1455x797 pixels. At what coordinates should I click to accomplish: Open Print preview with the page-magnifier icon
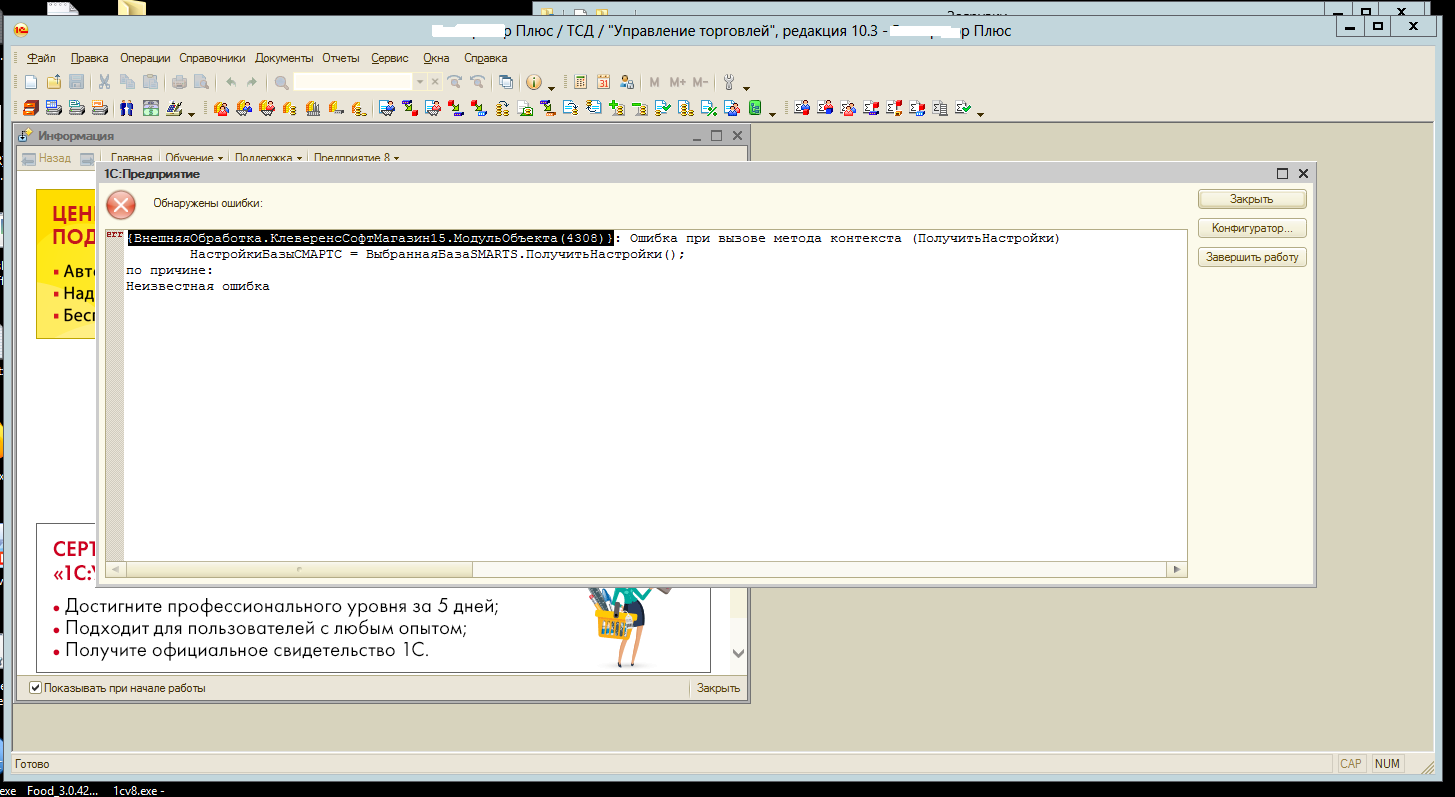click(201, 82)
